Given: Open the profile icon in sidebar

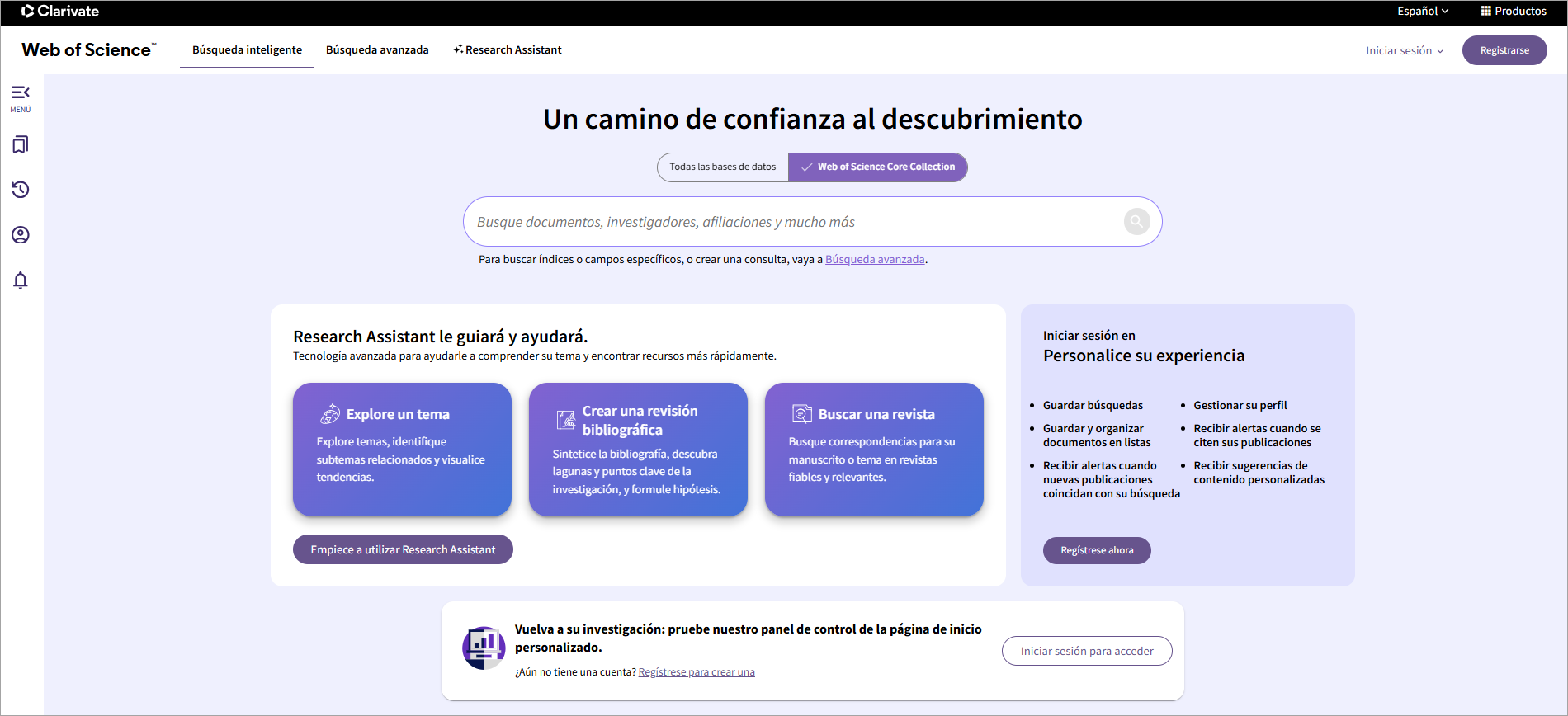Looking at the screenshot, I should [x=21, y=235].
